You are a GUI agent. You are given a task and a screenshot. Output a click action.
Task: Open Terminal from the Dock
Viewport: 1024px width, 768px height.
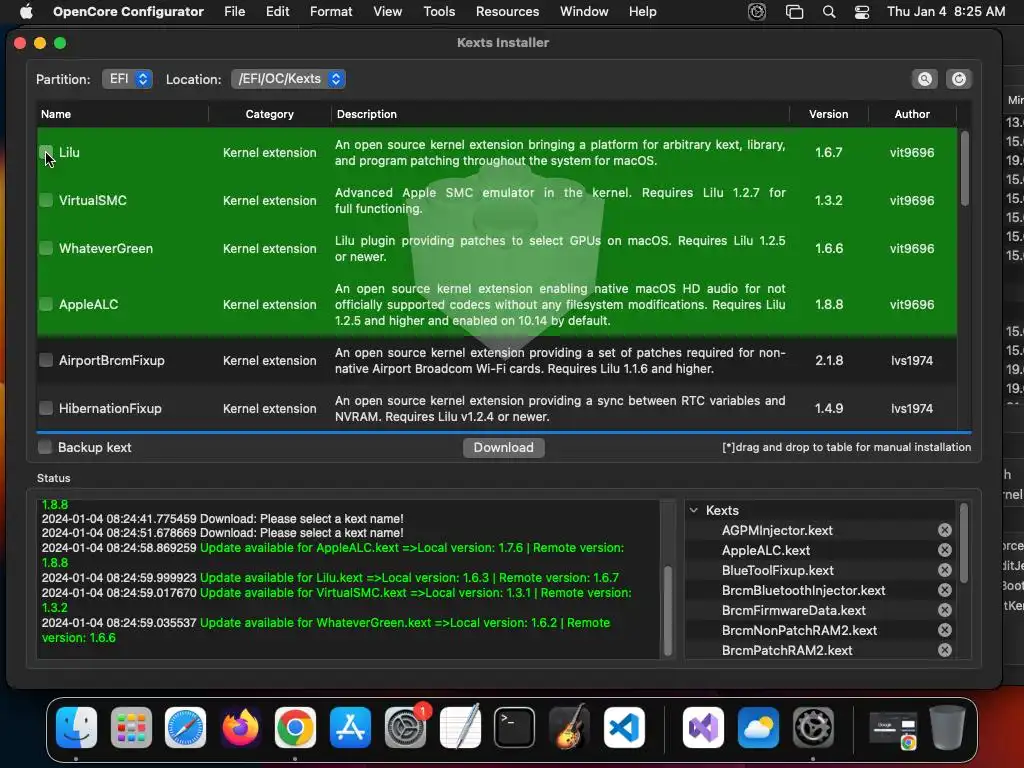pyautogui.click(x=515, y=727)
